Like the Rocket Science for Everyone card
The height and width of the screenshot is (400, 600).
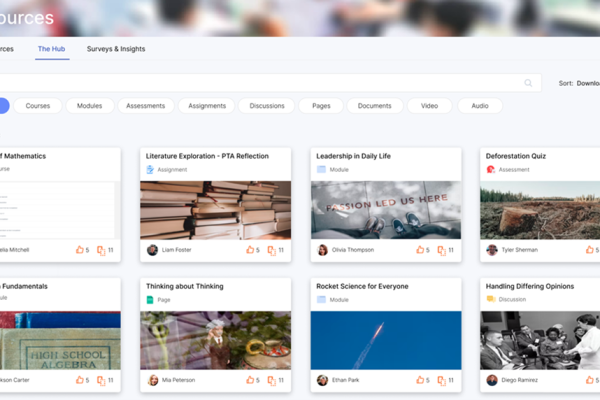pyautogui.click(x=420, y=380)
